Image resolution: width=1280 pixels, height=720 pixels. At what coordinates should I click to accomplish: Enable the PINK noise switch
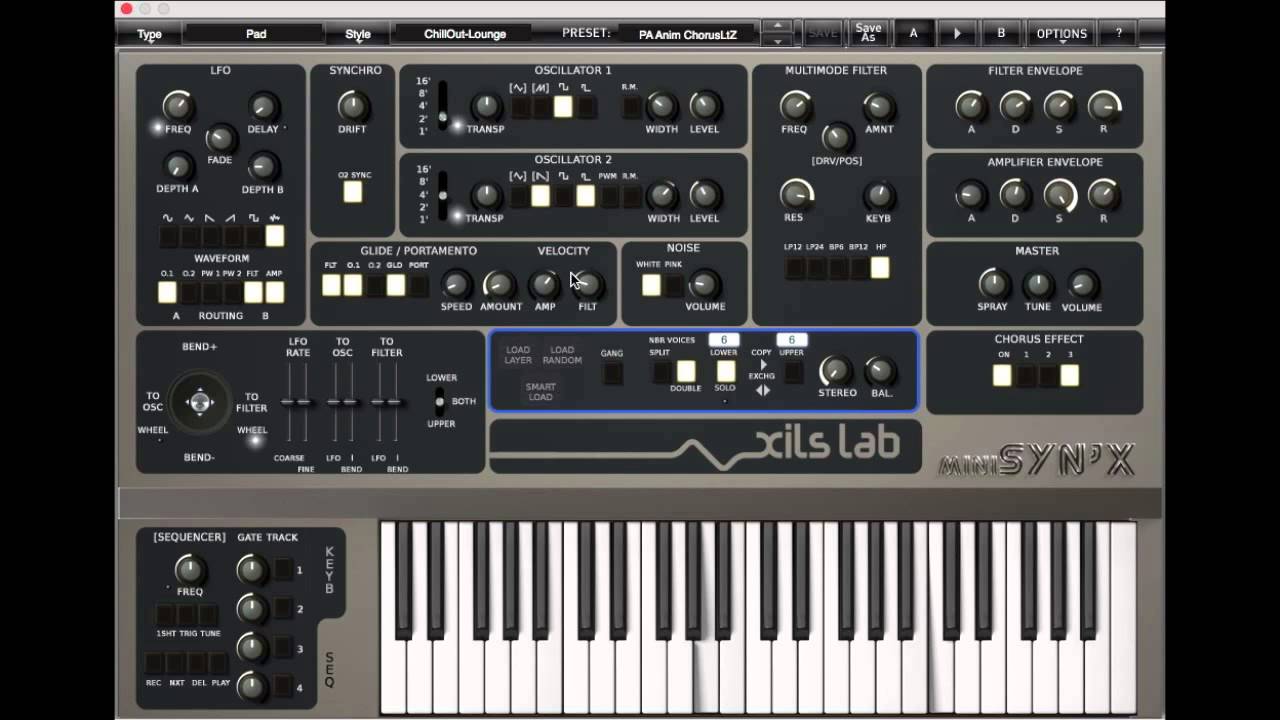[674, 285]
